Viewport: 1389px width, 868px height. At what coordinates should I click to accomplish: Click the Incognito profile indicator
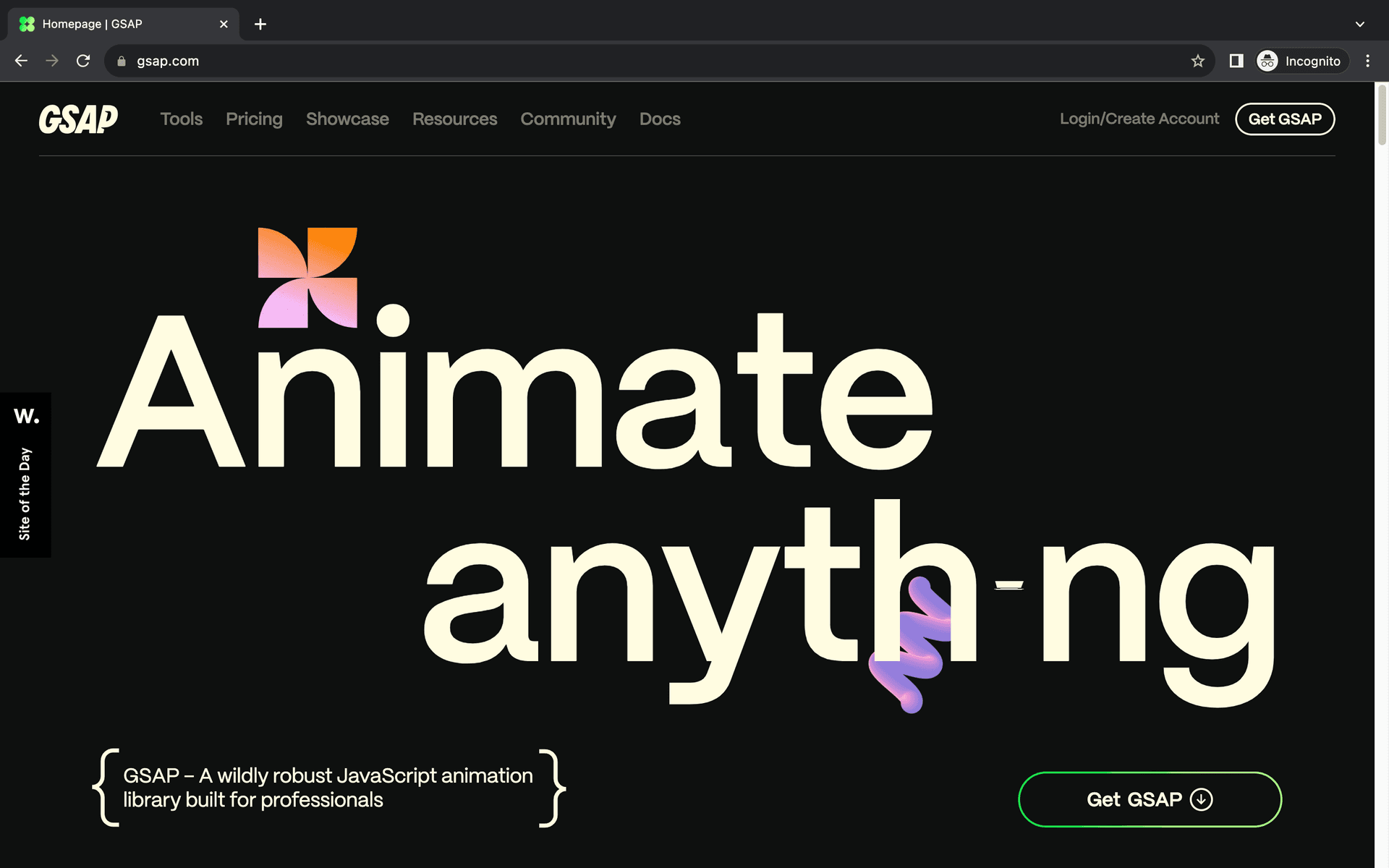click(1302, 61)
